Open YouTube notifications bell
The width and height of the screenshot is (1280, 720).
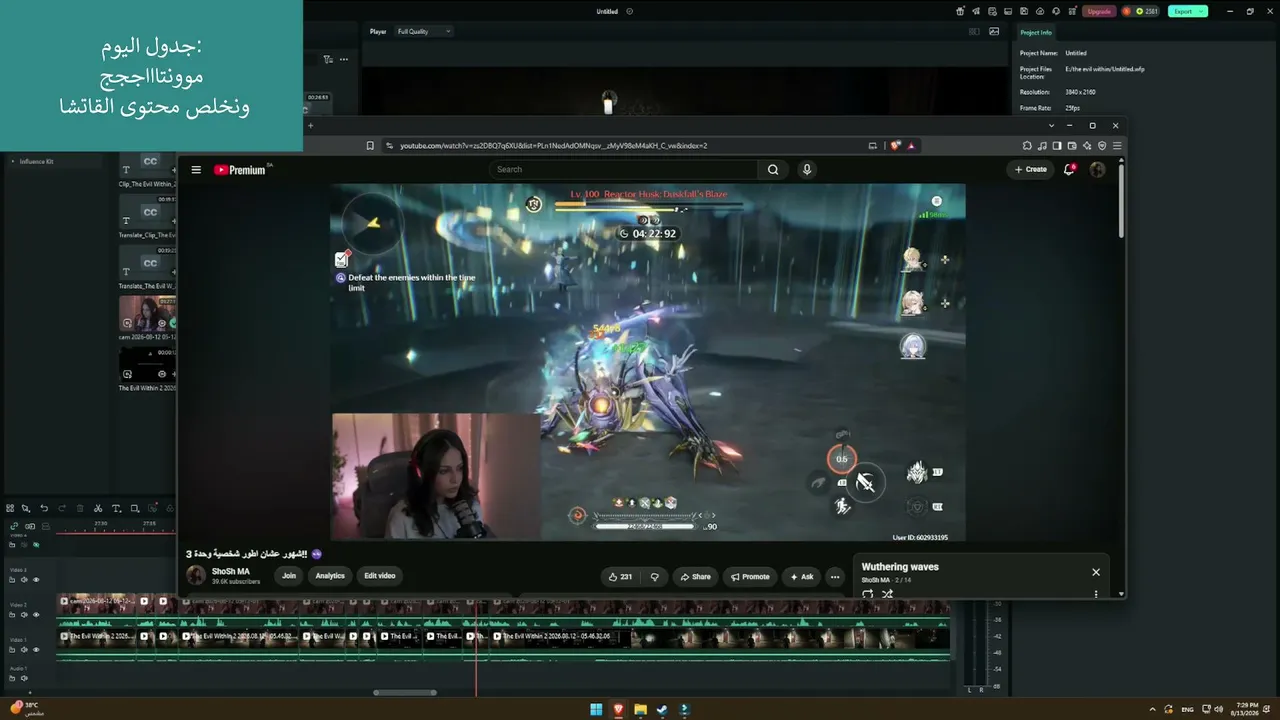(x=1069, y=170)
